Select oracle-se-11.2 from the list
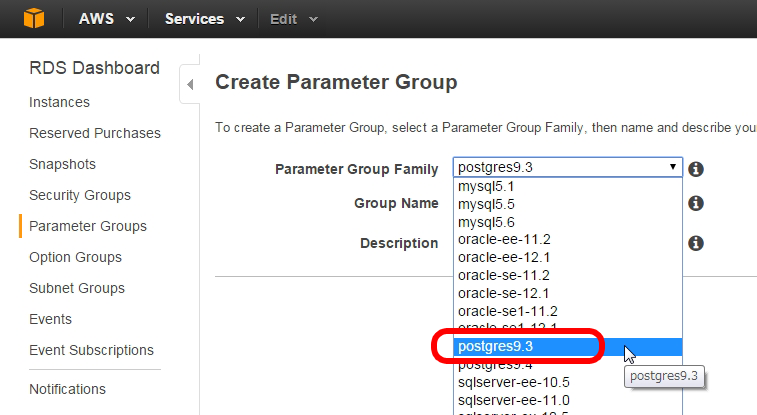The height and width of the screenshot is (415, 757). pyautogui.click(x=568, y=276)
